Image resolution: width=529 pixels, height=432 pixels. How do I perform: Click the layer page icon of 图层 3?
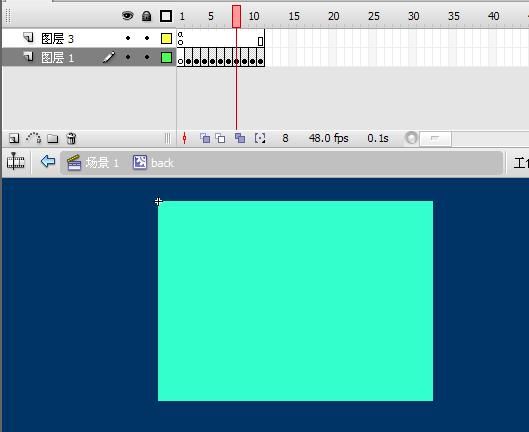pyautogui.click(x=28, y=37)
